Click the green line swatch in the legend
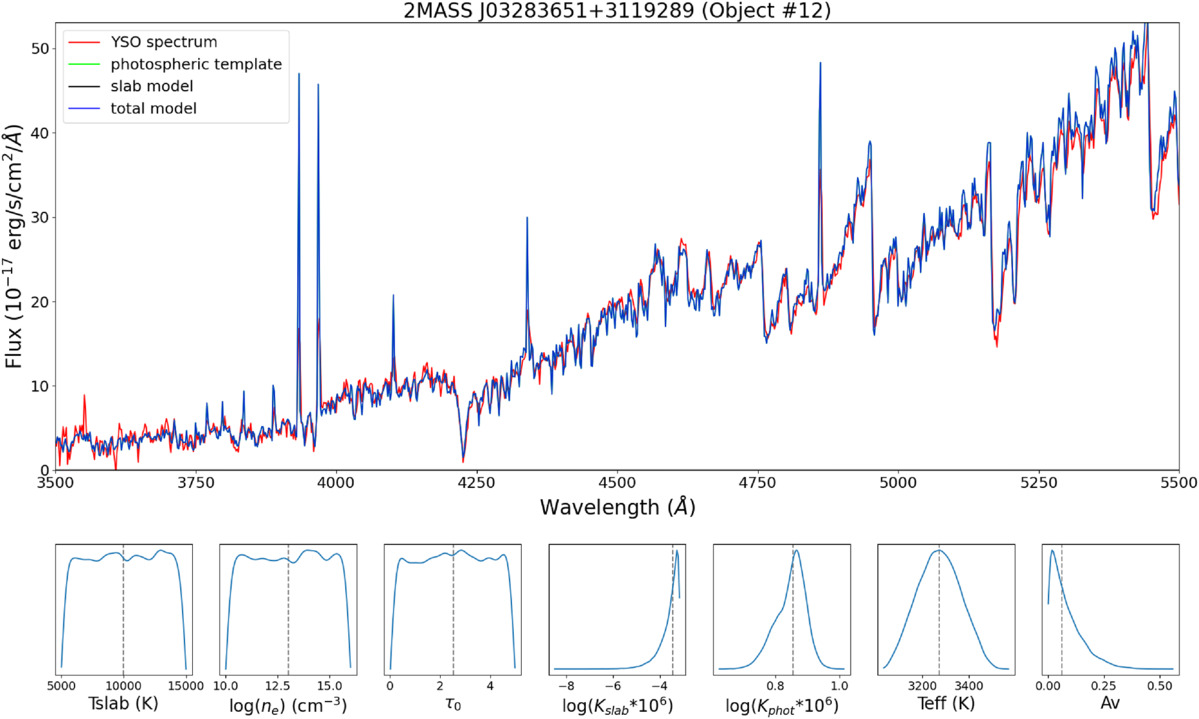1199x719 pixels. click(x=84, y=64)
